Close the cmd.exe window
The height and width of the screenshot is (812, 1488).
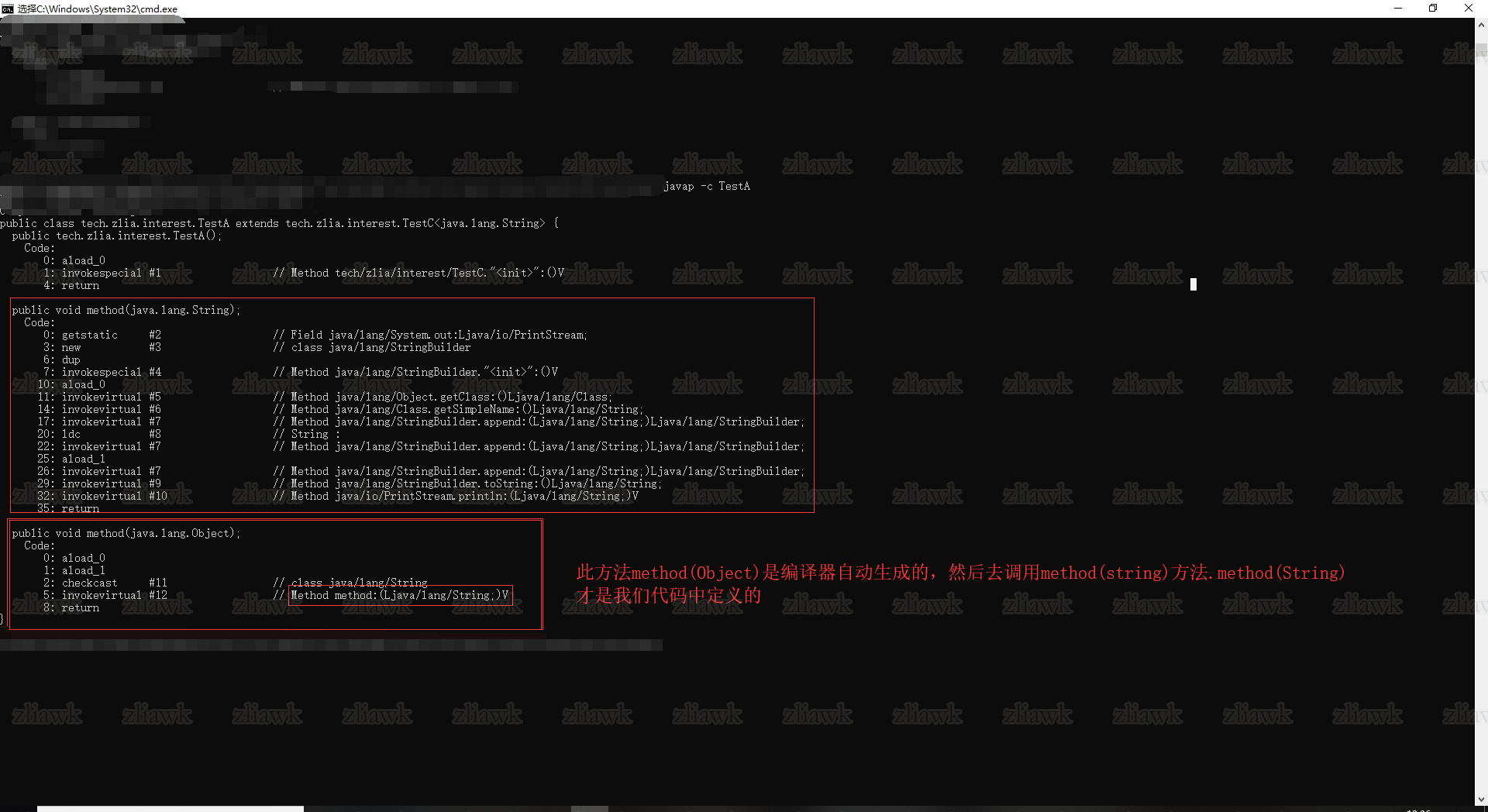1469,9
